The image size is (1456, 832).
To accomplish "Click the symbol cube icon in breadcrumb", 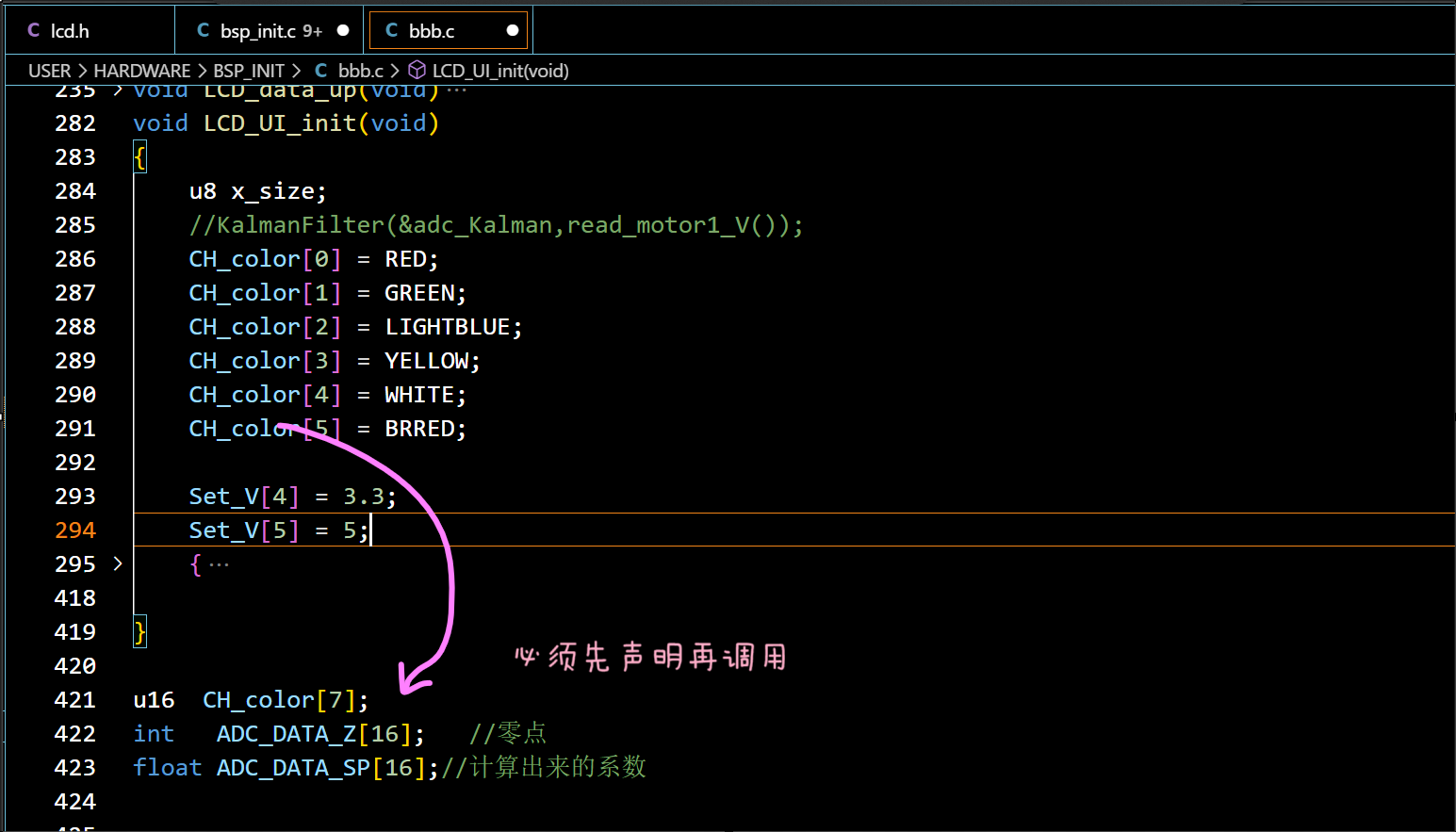I will (417, 71).
